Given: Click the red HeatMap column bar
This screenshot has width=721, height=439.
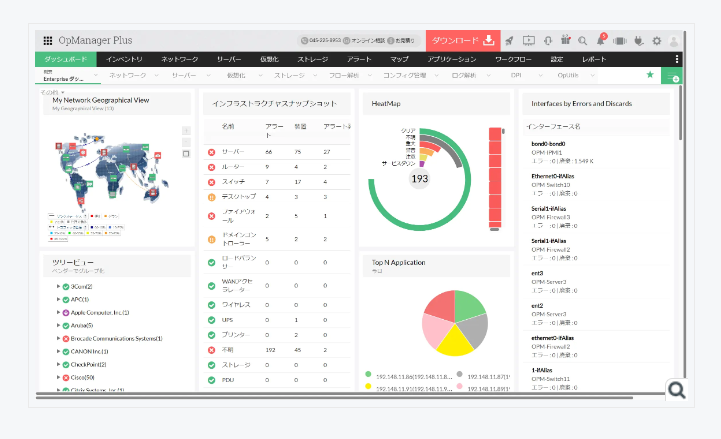Looking at the screenshot, I should click(495, 177).
